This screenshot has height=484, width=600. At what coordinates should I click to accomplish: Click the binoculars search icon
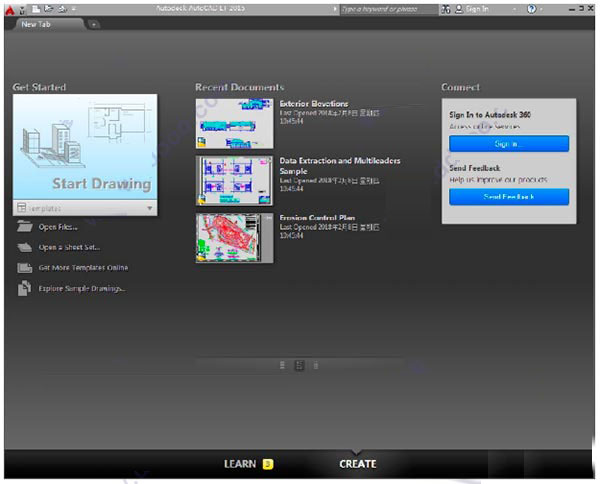point(445,9)
